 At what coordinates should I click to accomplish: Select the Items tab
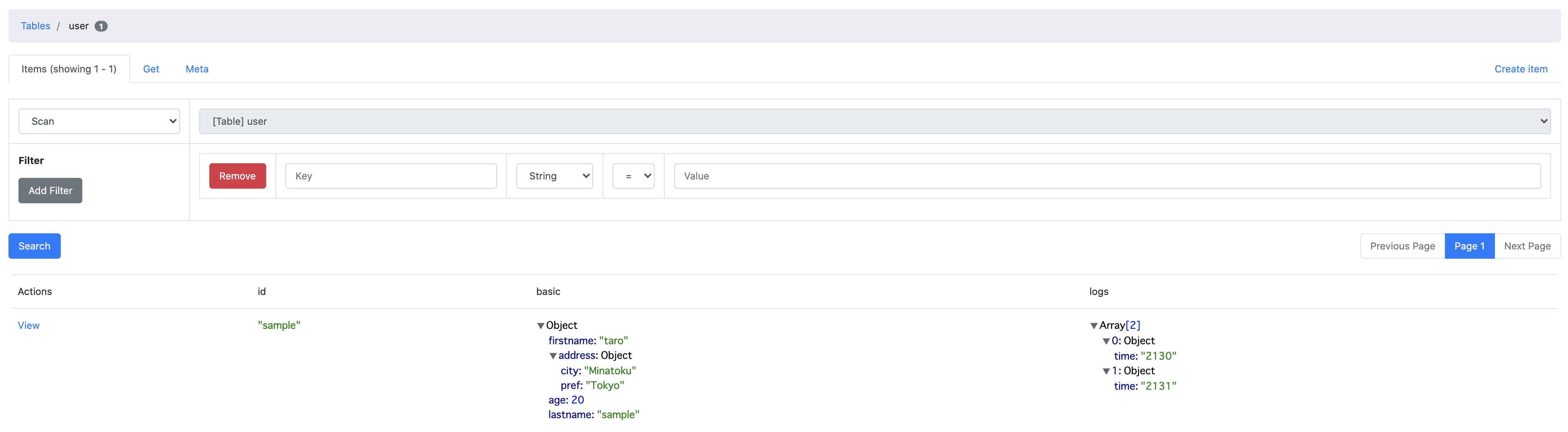point(69,69)
